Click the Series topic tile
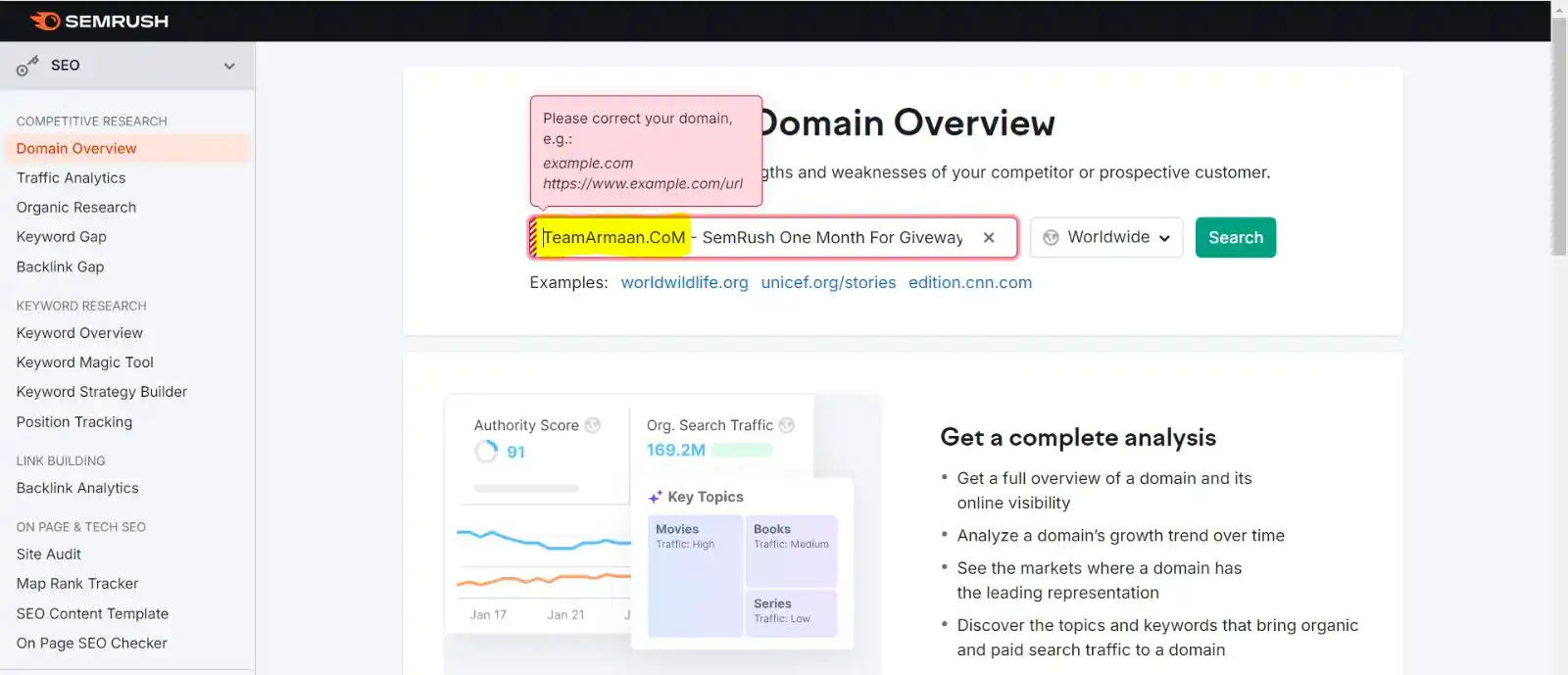The height and width of the screenshot is (675, 1568). (x=791, y=613)
